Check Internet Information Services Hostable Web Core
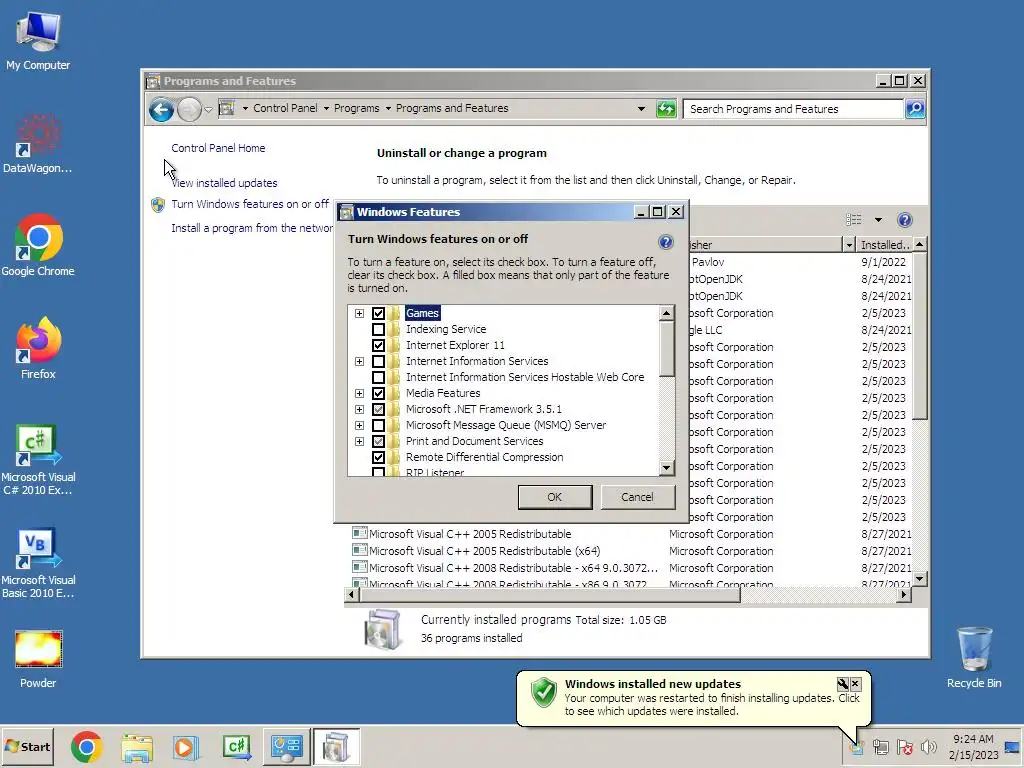 (x=378, y=377)
